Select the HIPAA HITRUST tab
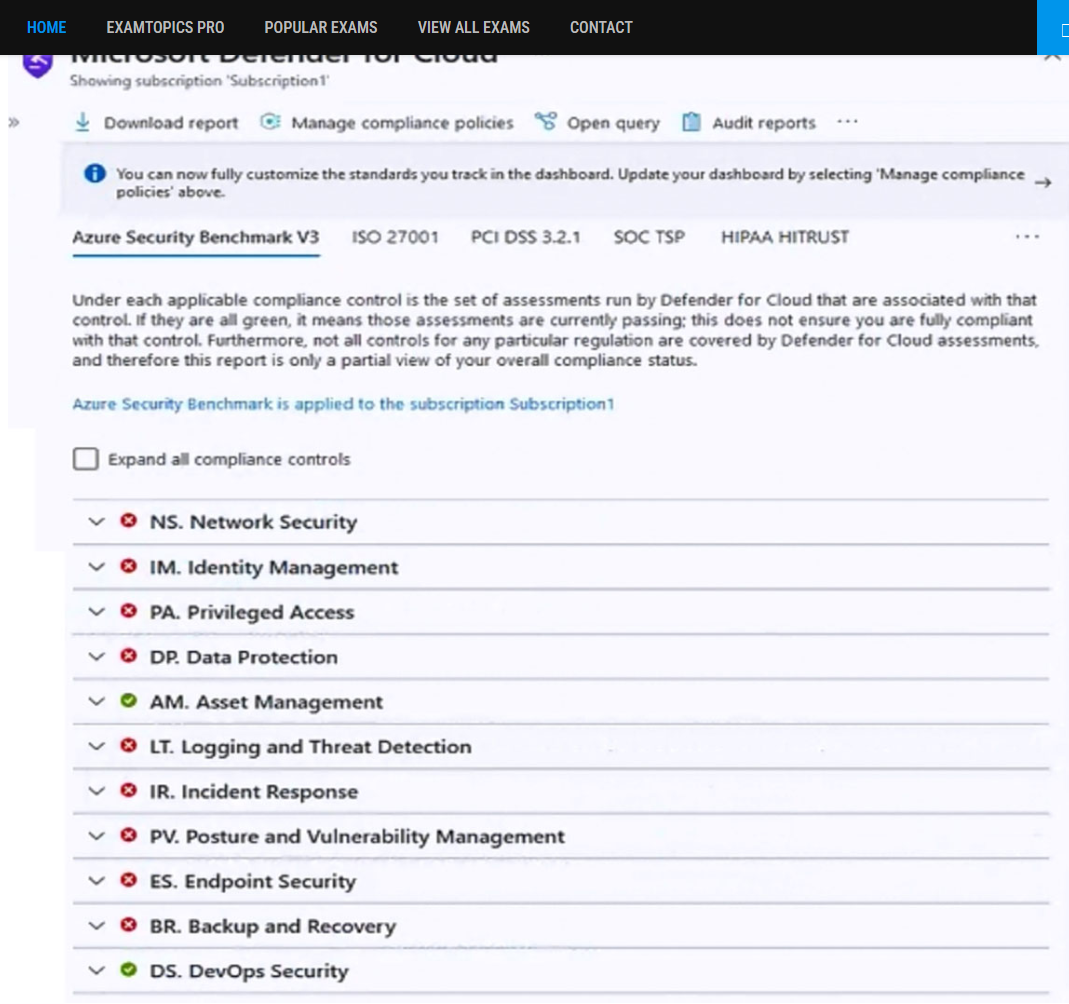 (x=785, y=237)
